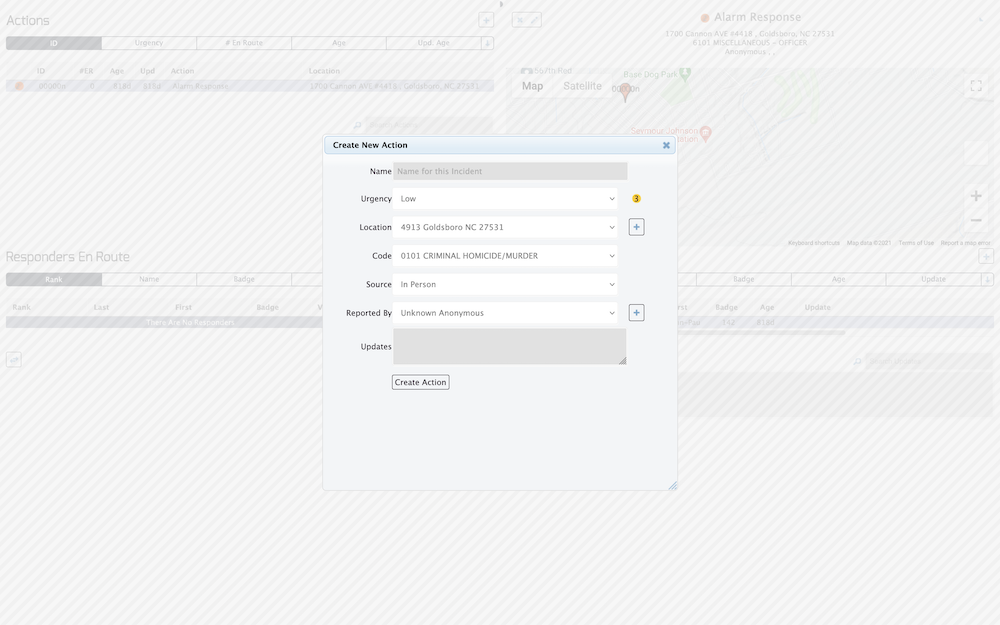Viewport: 1000px width, 625px height.
Task: Close the Create New Action dialog
Action: (666, 145)
